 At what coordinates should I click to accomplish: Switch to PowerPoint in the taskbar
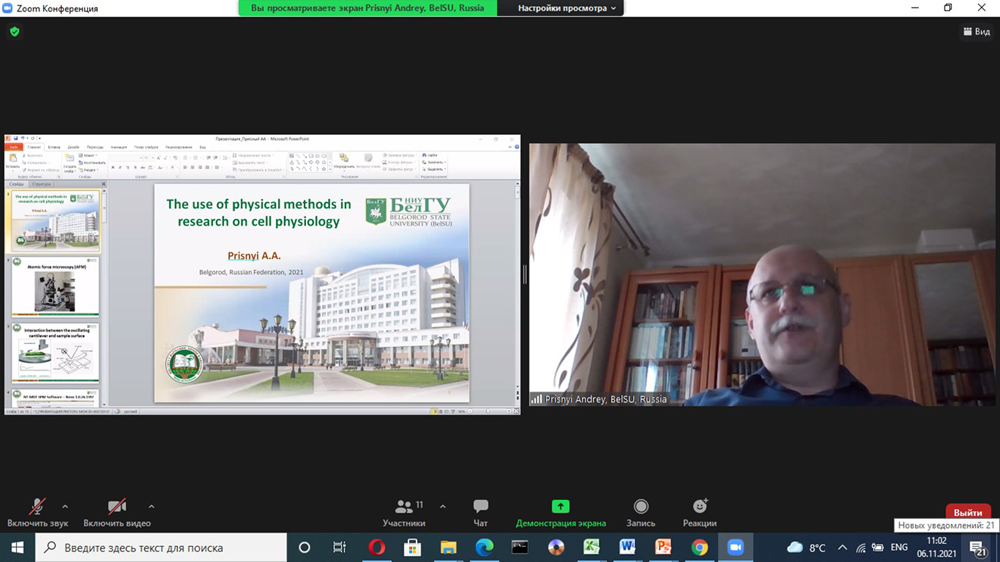tap(663, 547)
